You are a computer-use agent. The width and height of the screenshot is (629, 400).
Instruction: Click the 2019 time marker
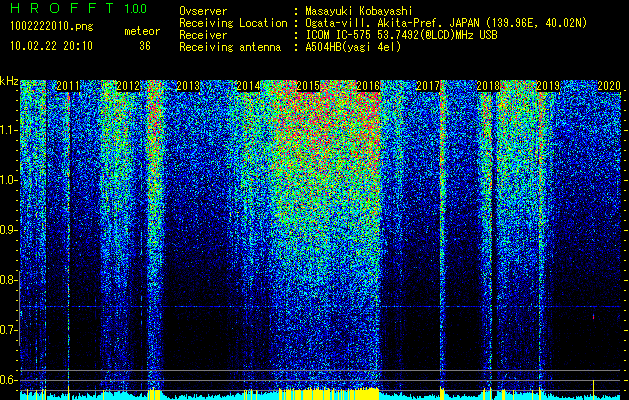[548, 86]
